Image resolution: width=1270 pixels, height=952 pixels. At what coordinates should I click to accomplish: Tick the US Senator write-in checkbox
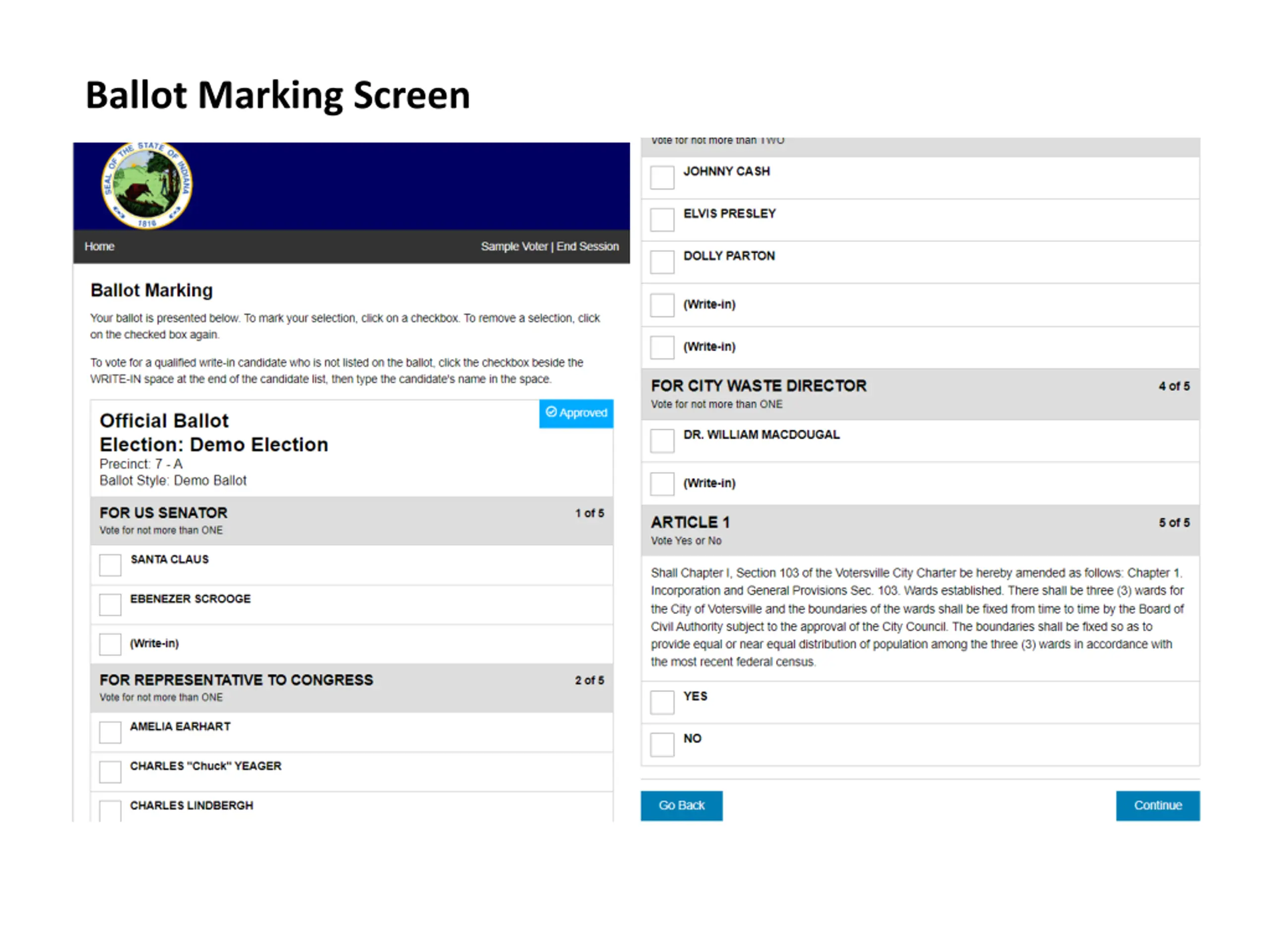[110, 644]
